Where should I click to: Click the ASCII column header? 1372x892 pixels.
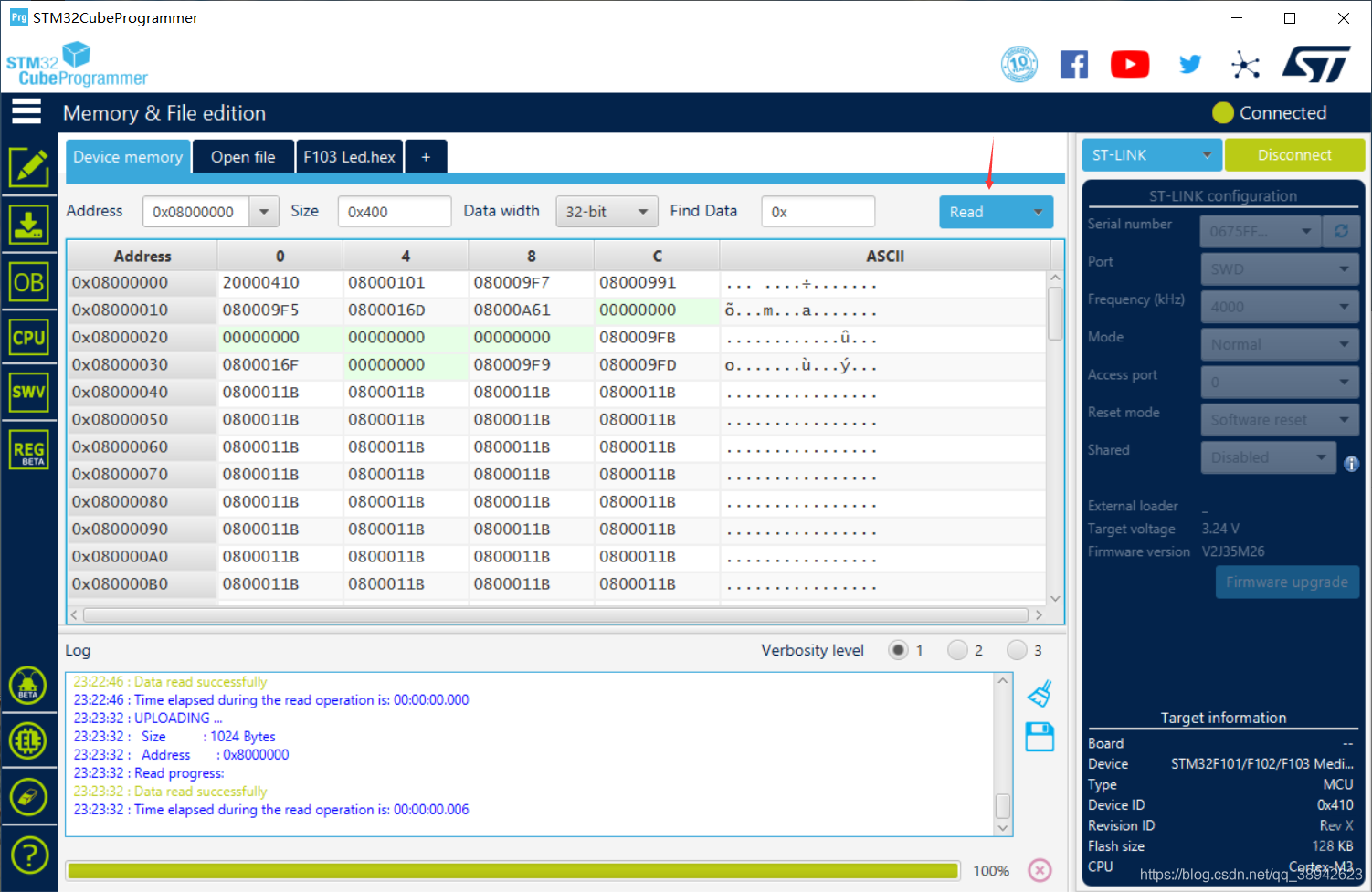[x=884, y=257]
